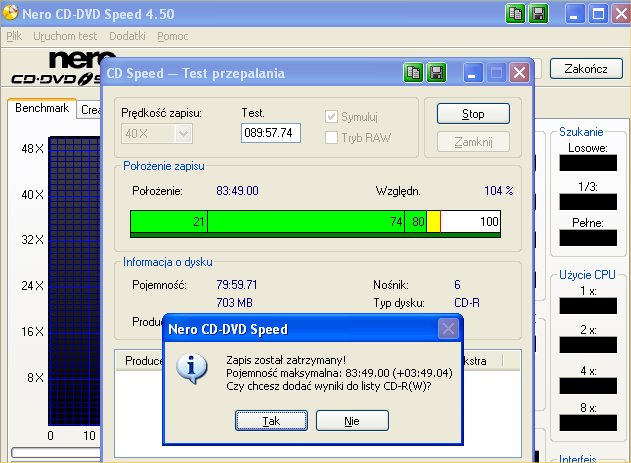Click the Benchmark graph area in main window

click(74, 281)
